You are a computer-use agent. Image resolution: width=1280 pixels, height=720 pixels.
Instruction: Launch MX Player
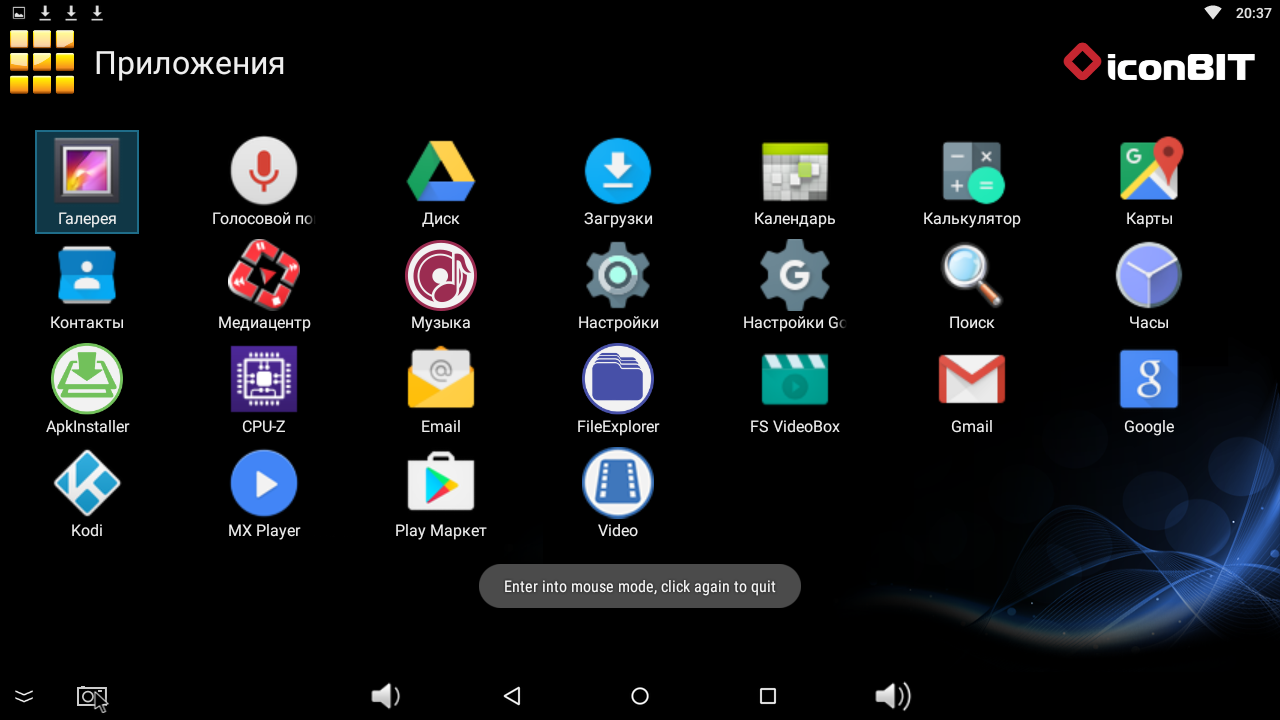click(264, 494)
